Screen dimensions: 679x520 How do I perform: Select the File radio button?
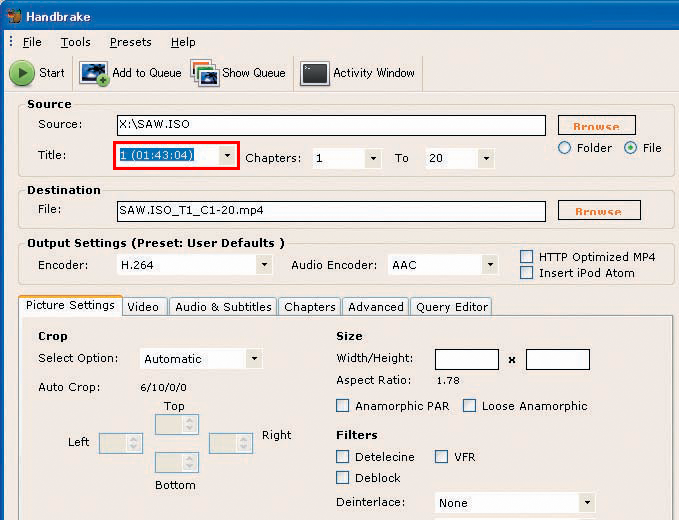coord(630,148)
